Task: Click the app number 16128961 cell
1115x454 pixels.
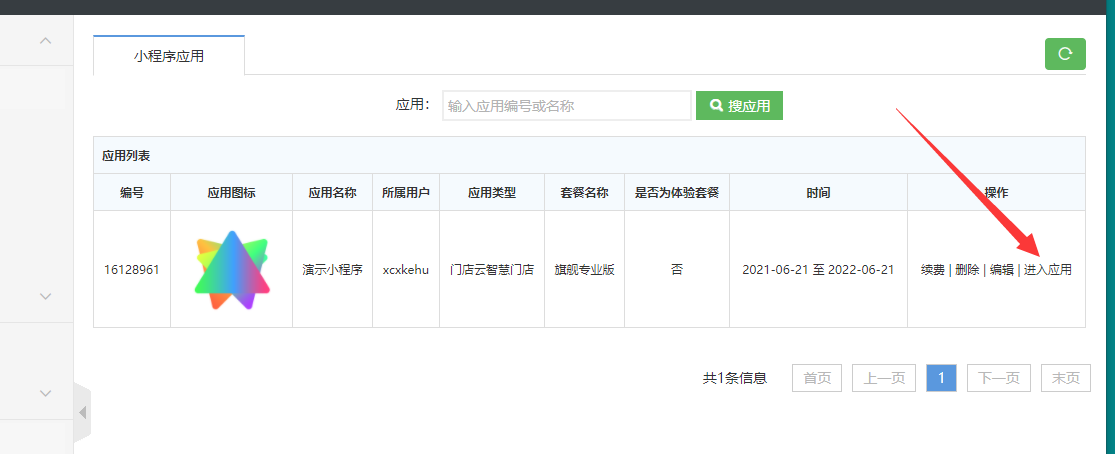Action: click(132, 270)
